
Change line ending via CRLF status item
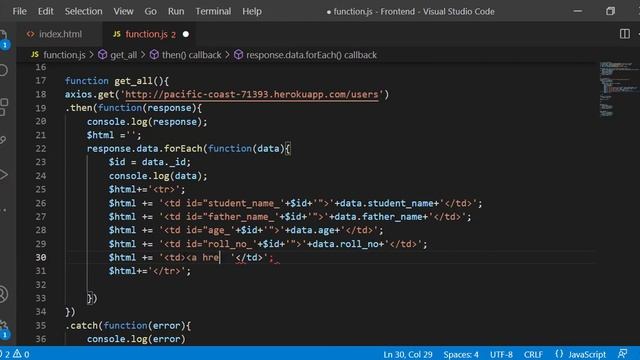pos(533,354)
